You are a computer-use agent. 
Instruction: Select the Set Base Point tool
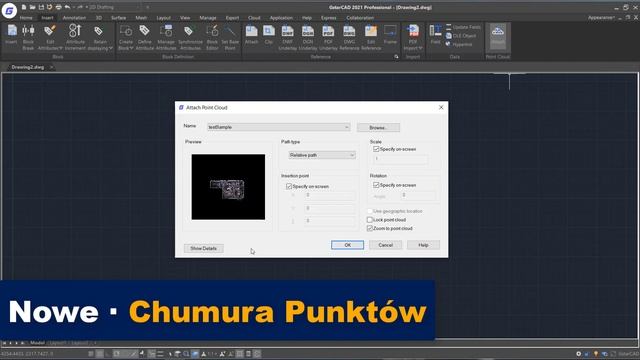click(x=230, y=37)
